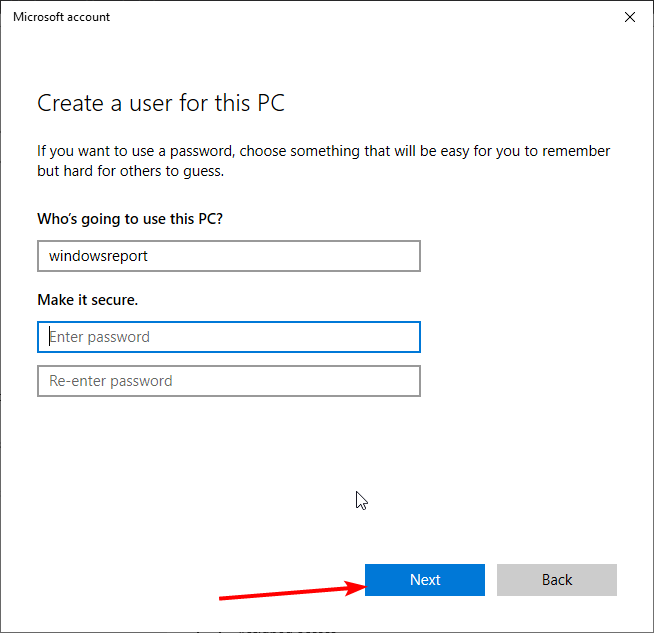This screenshot has width=654, height=633.
Task: Click the word 'secure' in the bold label
Action: coord(113,300)
